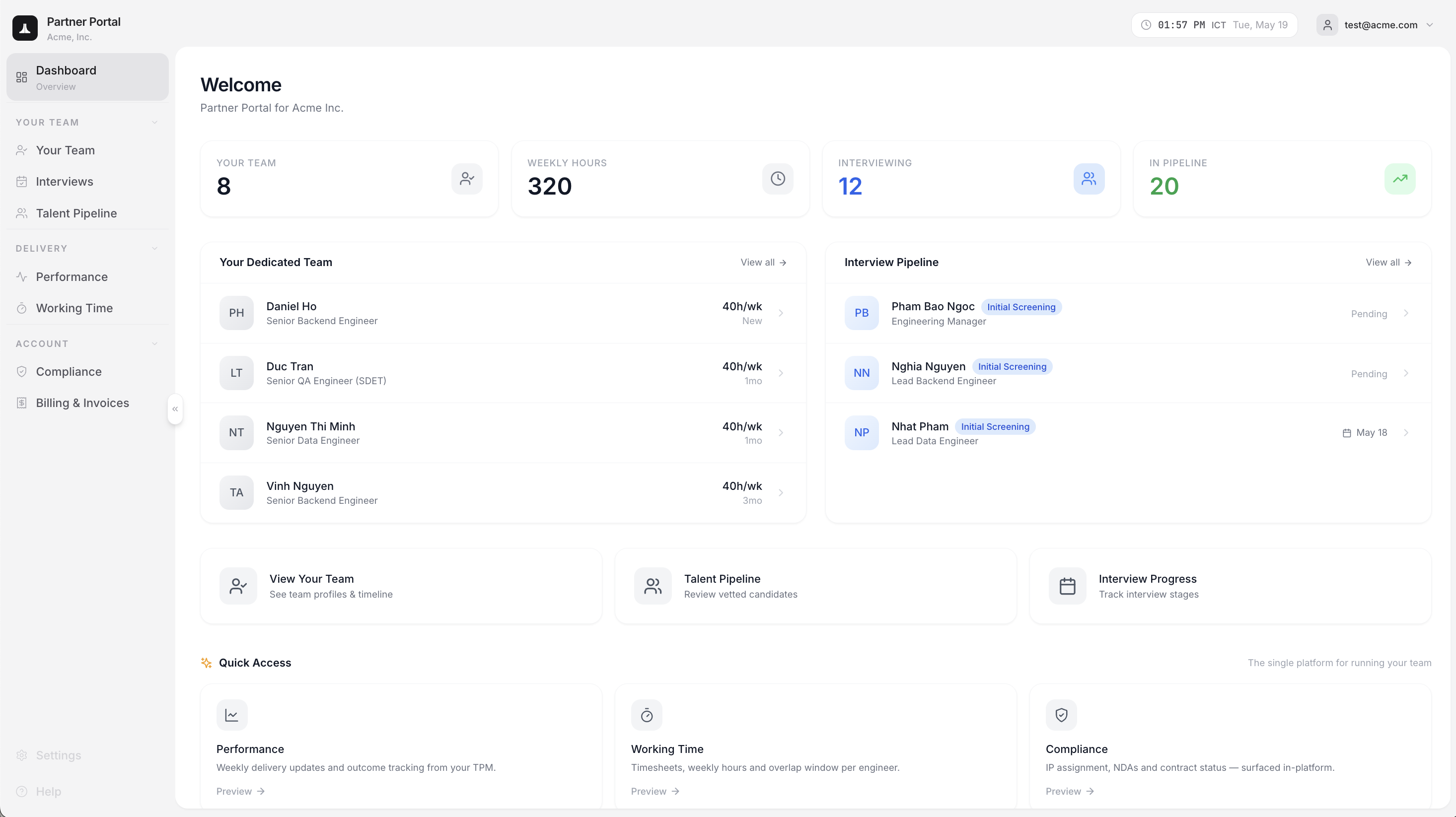This screenshot has width=1456, height=817.
Task: Click the clock icon beside 01:57 PM
Action: coord(1146,25)
